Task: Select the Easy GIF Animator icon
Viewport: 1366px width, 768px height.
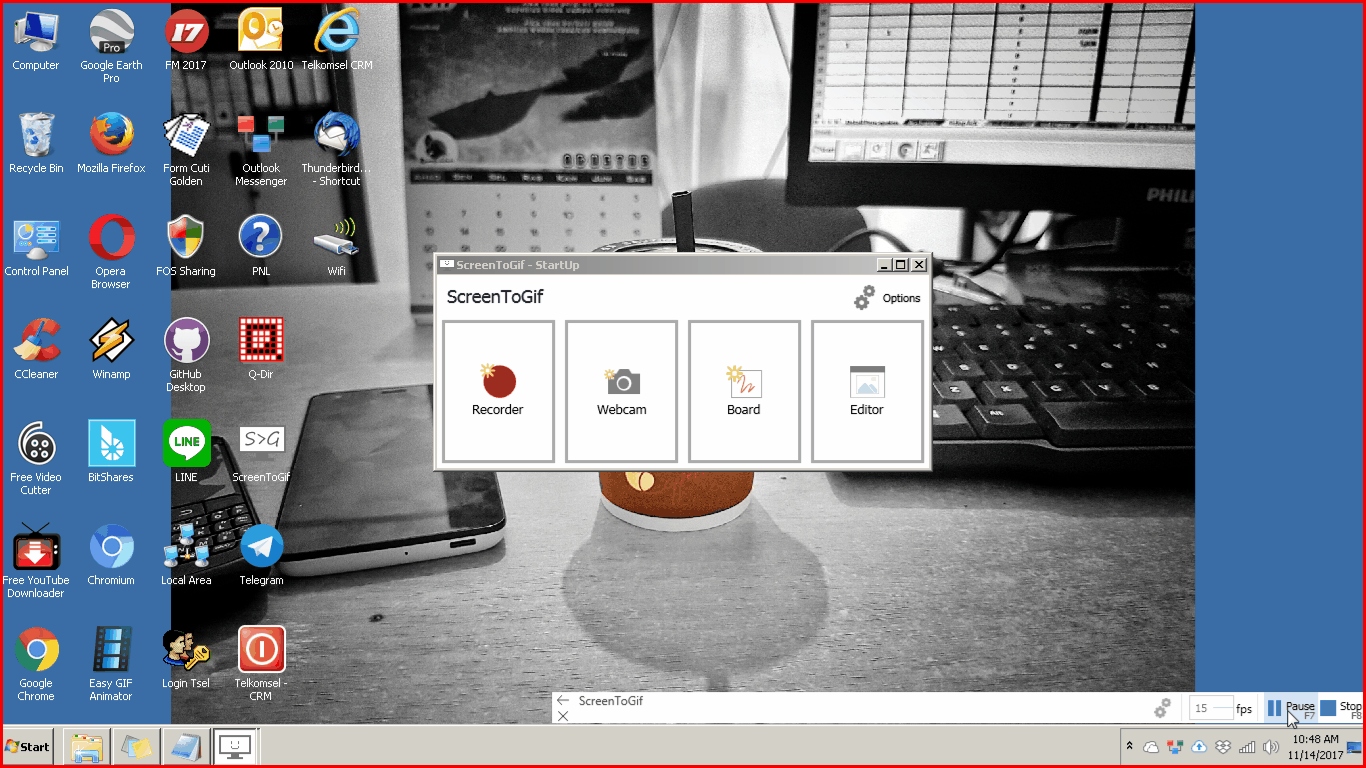Action: (x=111, y=665)
